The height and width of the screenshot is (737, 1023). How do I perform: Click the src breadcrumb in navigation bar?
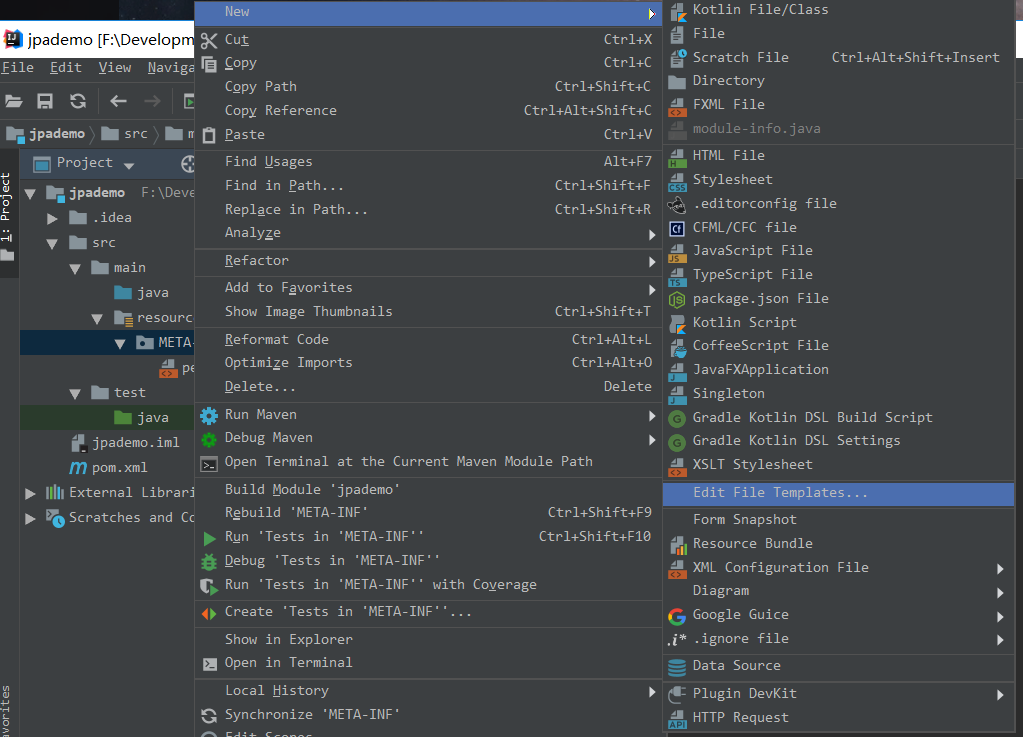135,134
